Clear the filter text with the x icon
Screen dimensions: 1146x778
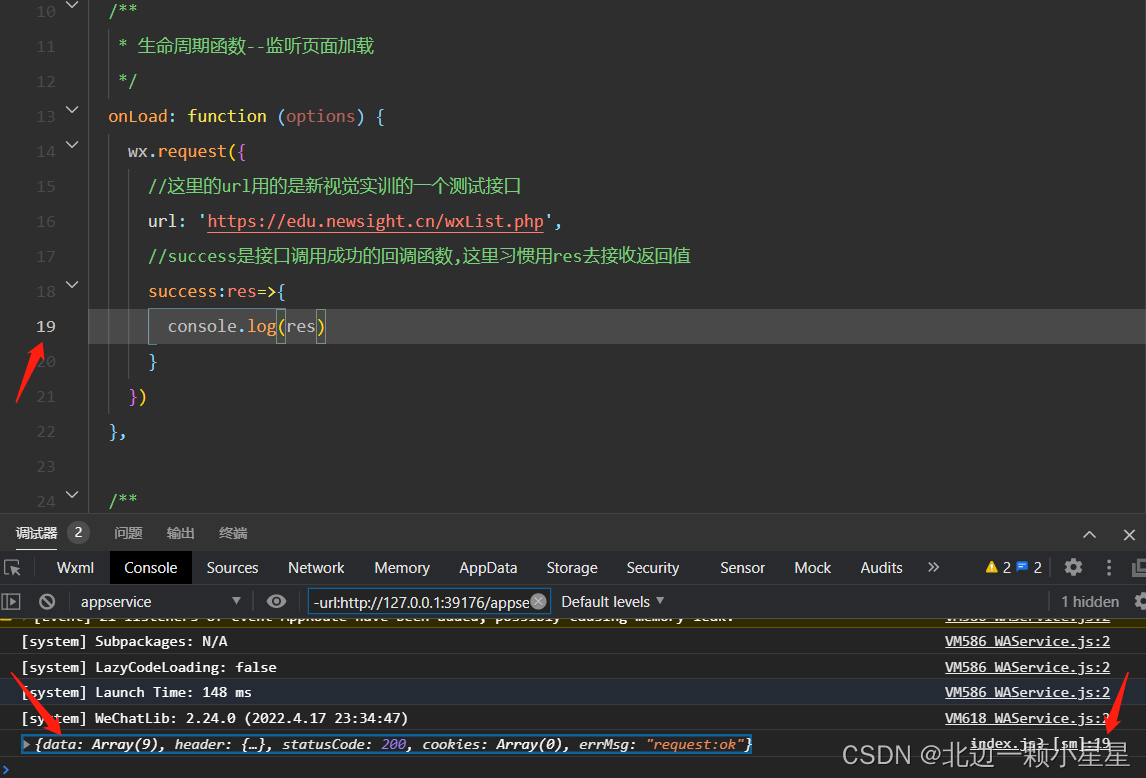(x=539, y=602)
